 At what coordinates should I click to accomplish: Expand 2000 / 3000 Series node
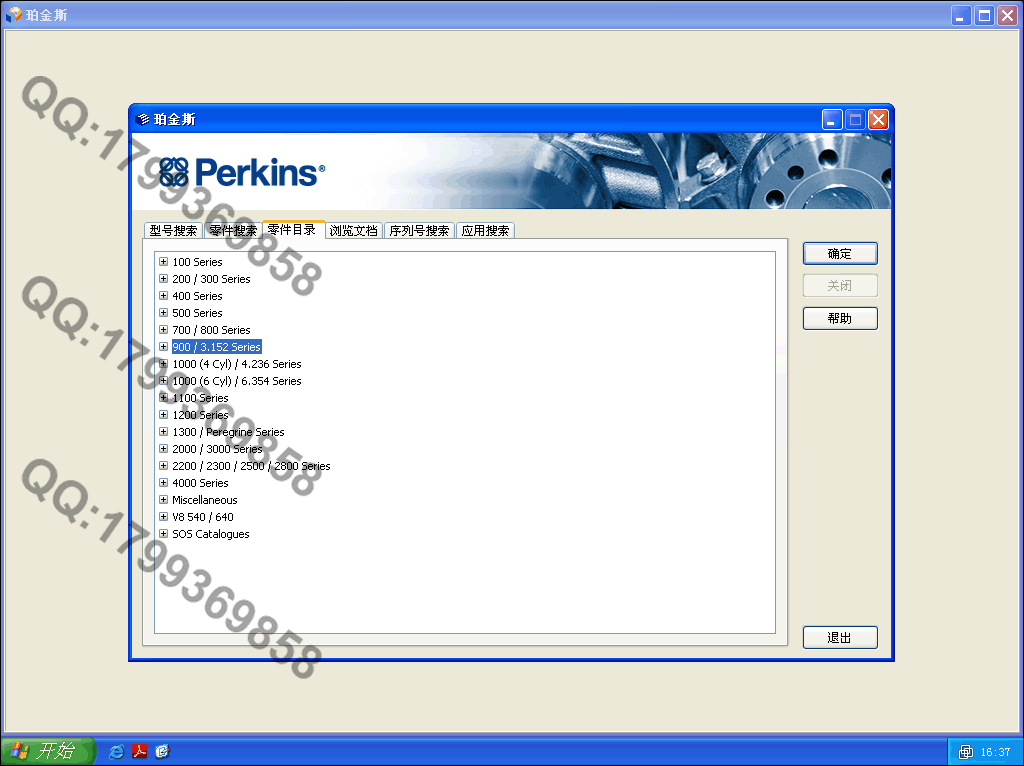(x=163, y=449)
